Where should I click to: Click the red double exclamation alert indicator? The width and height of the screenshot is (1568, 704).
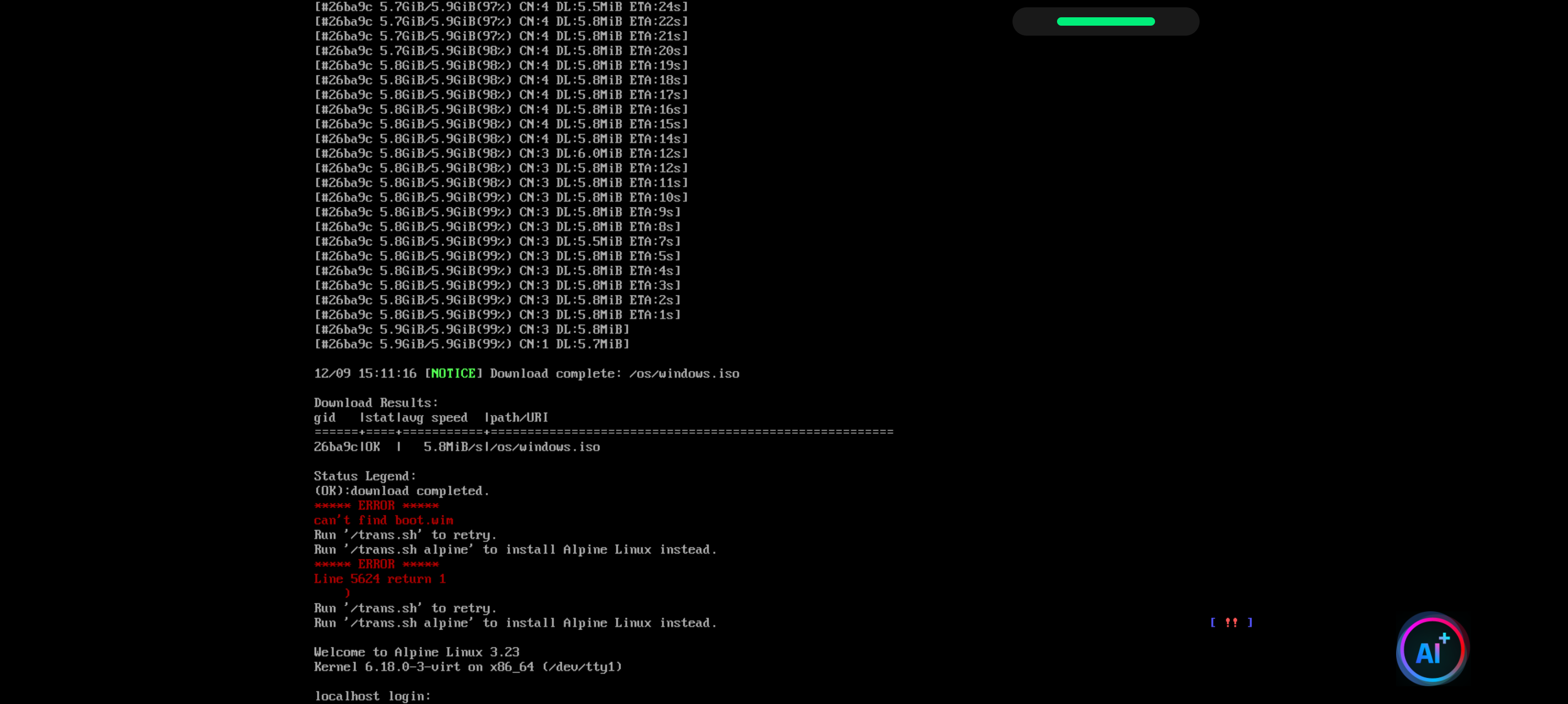coord(1232,622)
